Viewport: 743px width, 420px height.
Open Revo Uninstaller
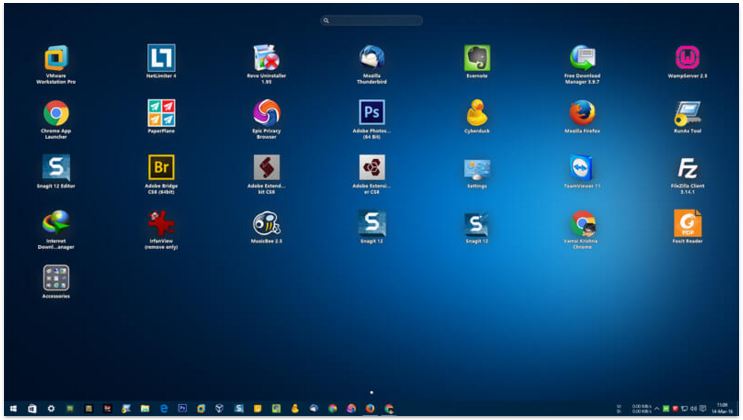click(x=266, y=58)
